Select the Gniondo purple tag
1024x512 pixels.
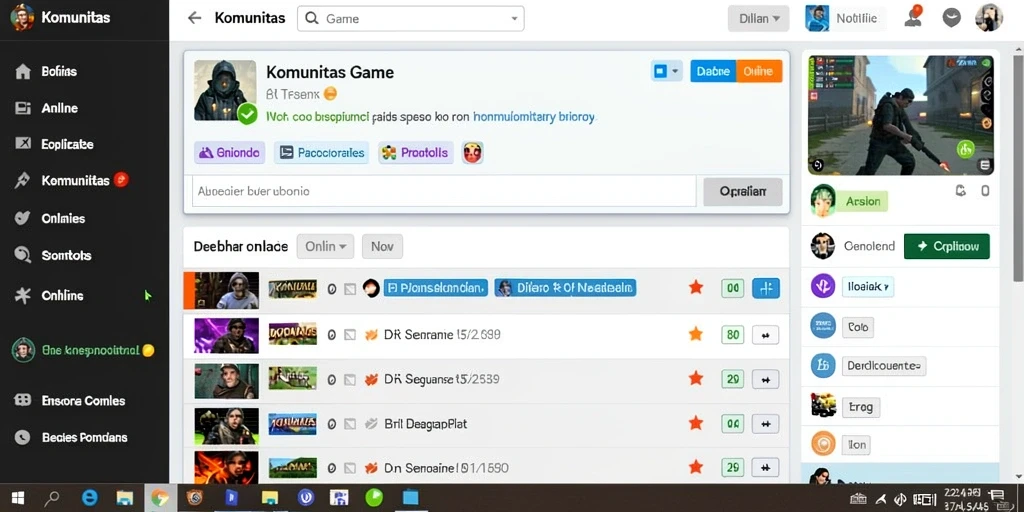click(229, 153)
